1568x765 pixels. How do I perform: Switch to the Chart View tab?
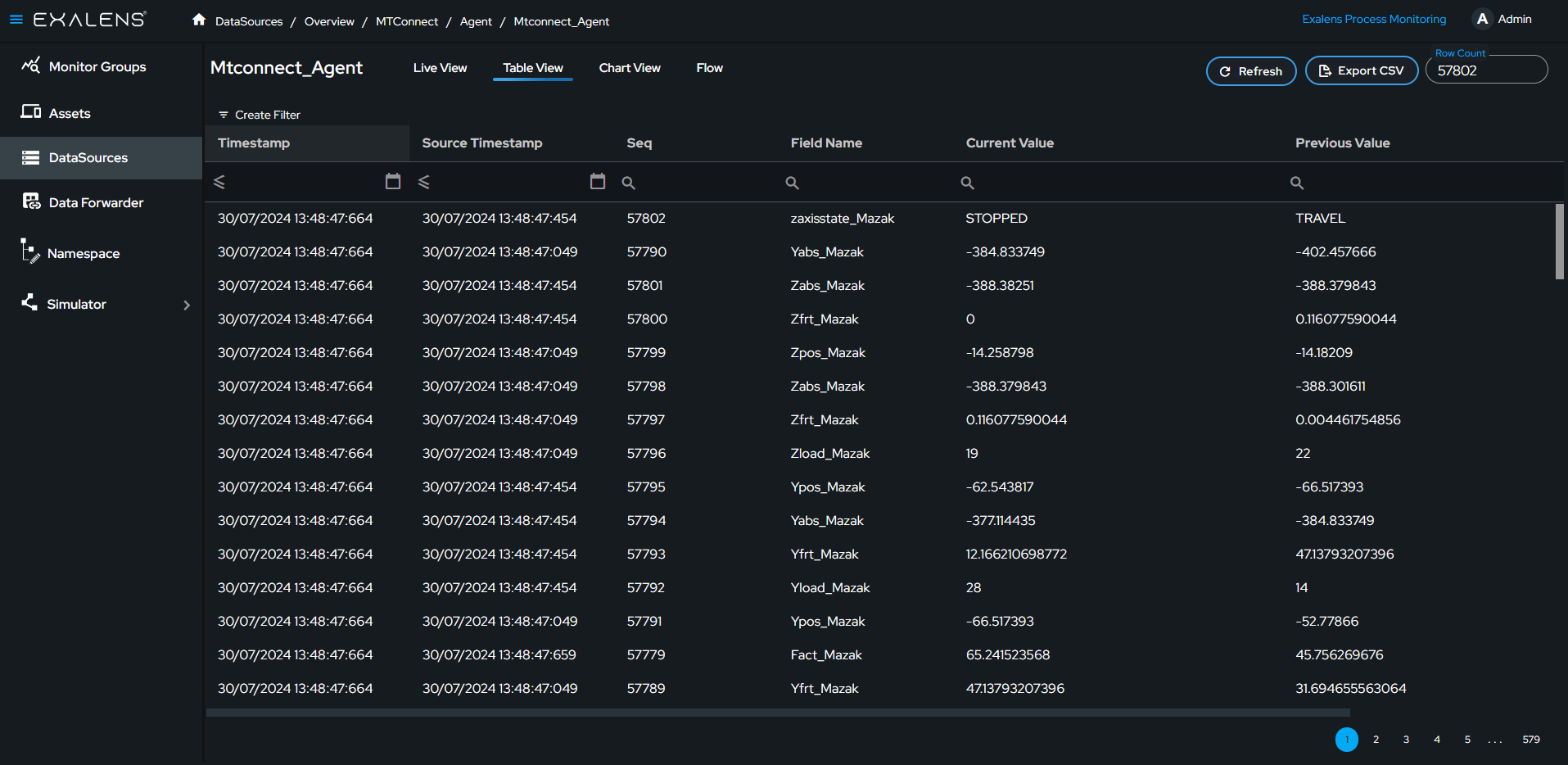pos(630,68)
